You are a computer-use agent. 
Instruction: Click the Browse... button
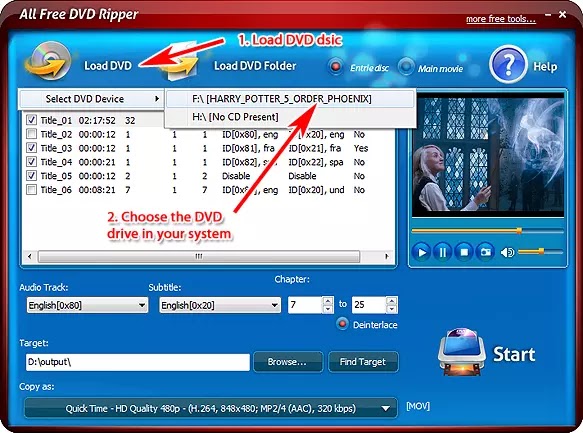[x=288, y=362]
